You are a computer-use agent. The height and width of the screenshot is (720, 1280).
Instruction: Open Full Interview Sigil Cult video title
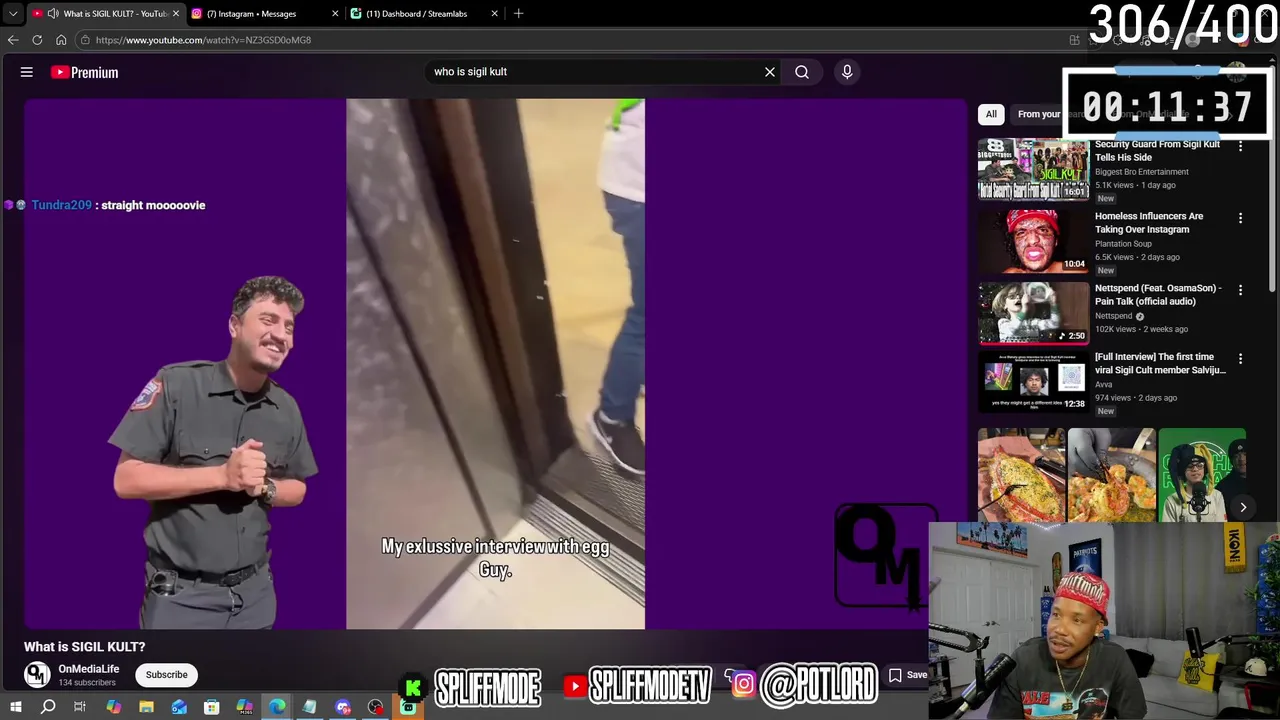coord(1160,363)
